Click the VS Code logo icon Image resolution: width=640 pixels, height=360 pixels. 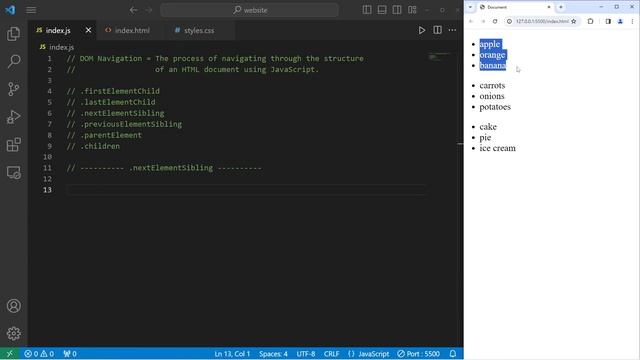point(10,10)
